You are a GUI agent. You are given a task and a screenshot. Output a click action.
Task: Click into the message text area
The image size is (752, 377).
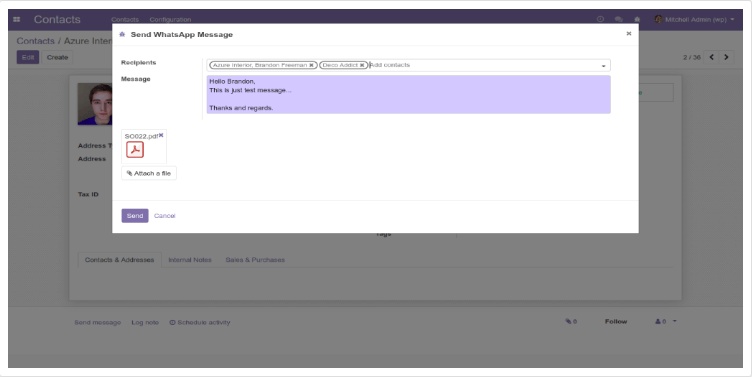pos(409,94)
